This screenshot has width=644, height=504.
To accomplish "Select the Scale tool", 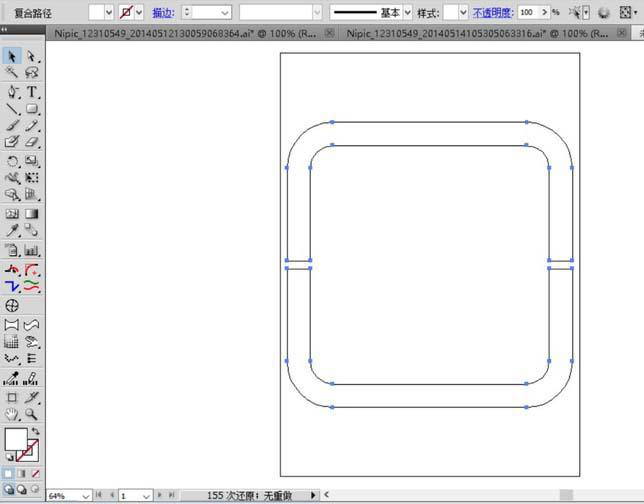I will pyautogui.click(x=32, y=161).
